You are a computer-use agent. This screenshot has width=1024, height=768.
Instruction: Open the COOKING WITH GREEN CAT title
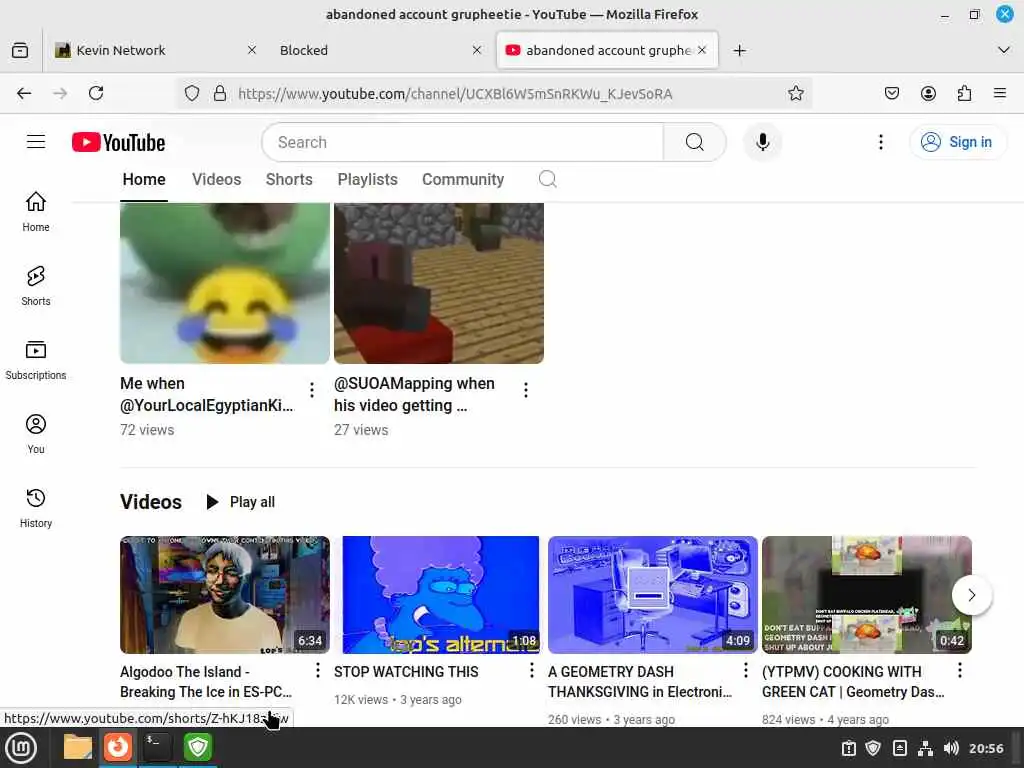pos(853,681)
